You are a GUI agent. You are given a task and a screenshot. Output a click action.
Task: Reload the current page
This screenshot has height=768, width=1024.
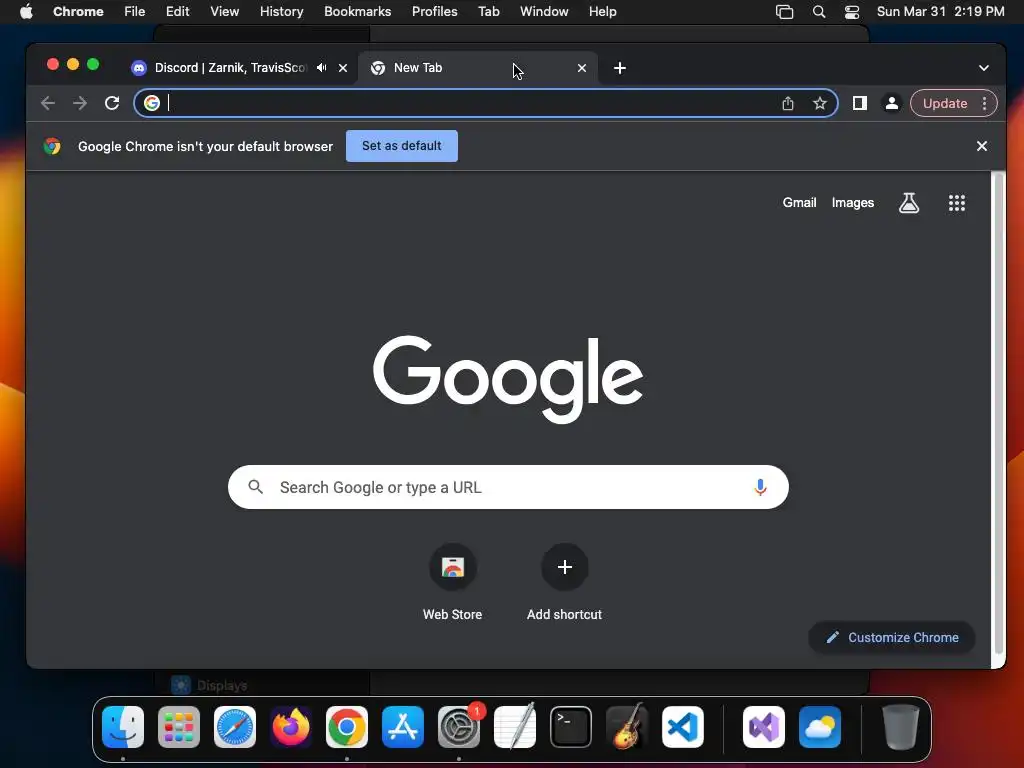[112, 103]
